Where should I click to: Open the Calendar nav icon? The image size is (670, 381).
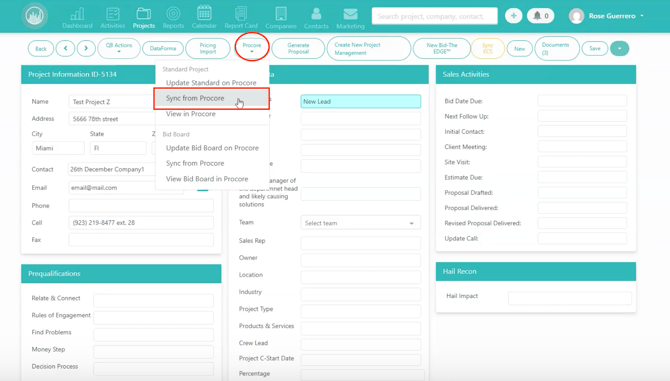coord(204,18)
